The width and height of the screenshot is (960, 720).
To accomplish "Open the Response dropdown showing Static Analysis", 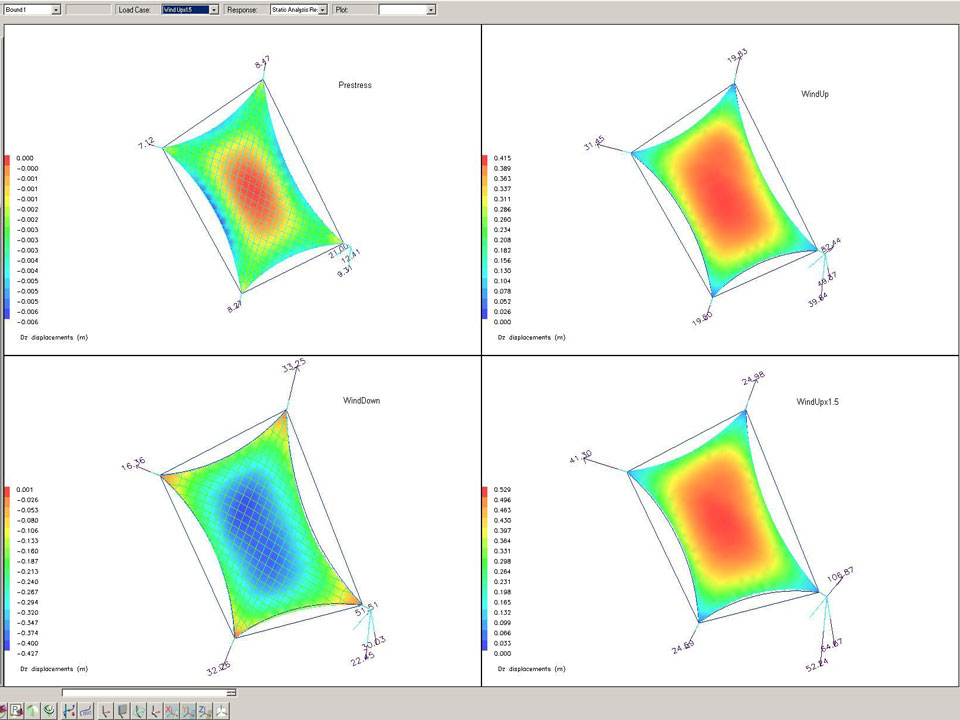I will coord(323,9).
